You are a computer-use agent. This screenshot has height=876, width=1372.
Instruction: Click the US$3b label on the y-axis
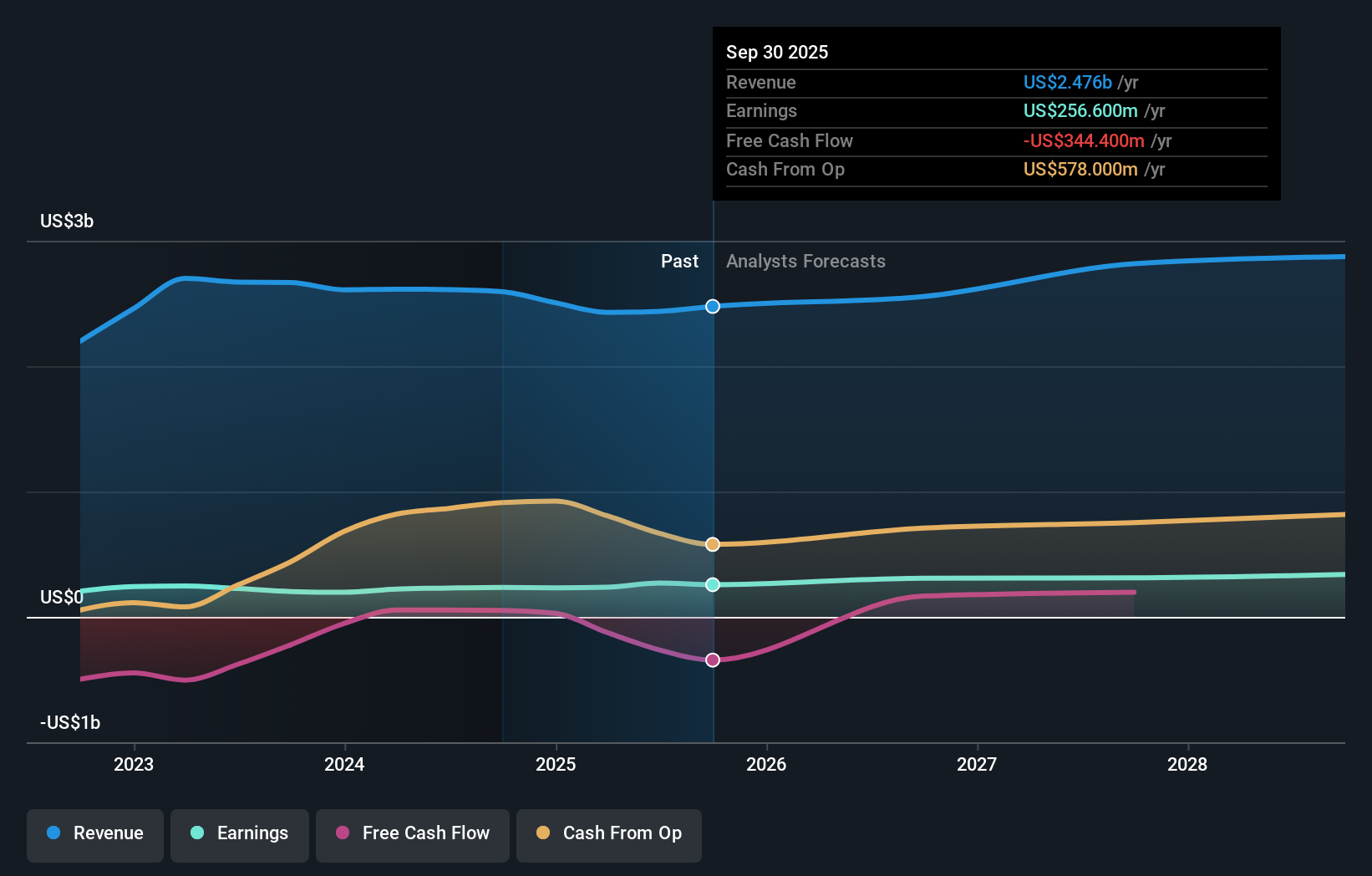coord(67,221)
